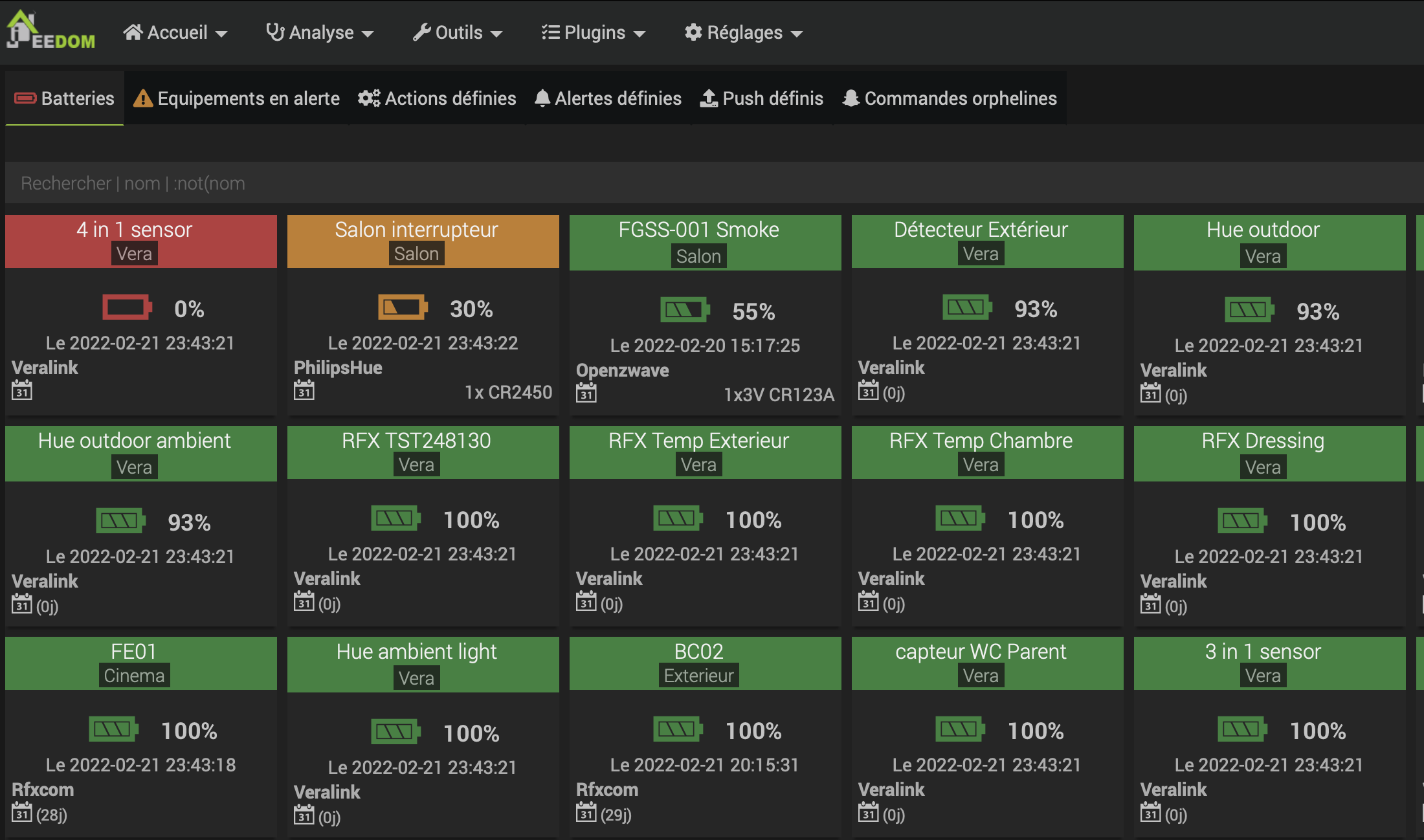
Task: Open the Hue outdoor ambient header
Action: tap(141, 454)
